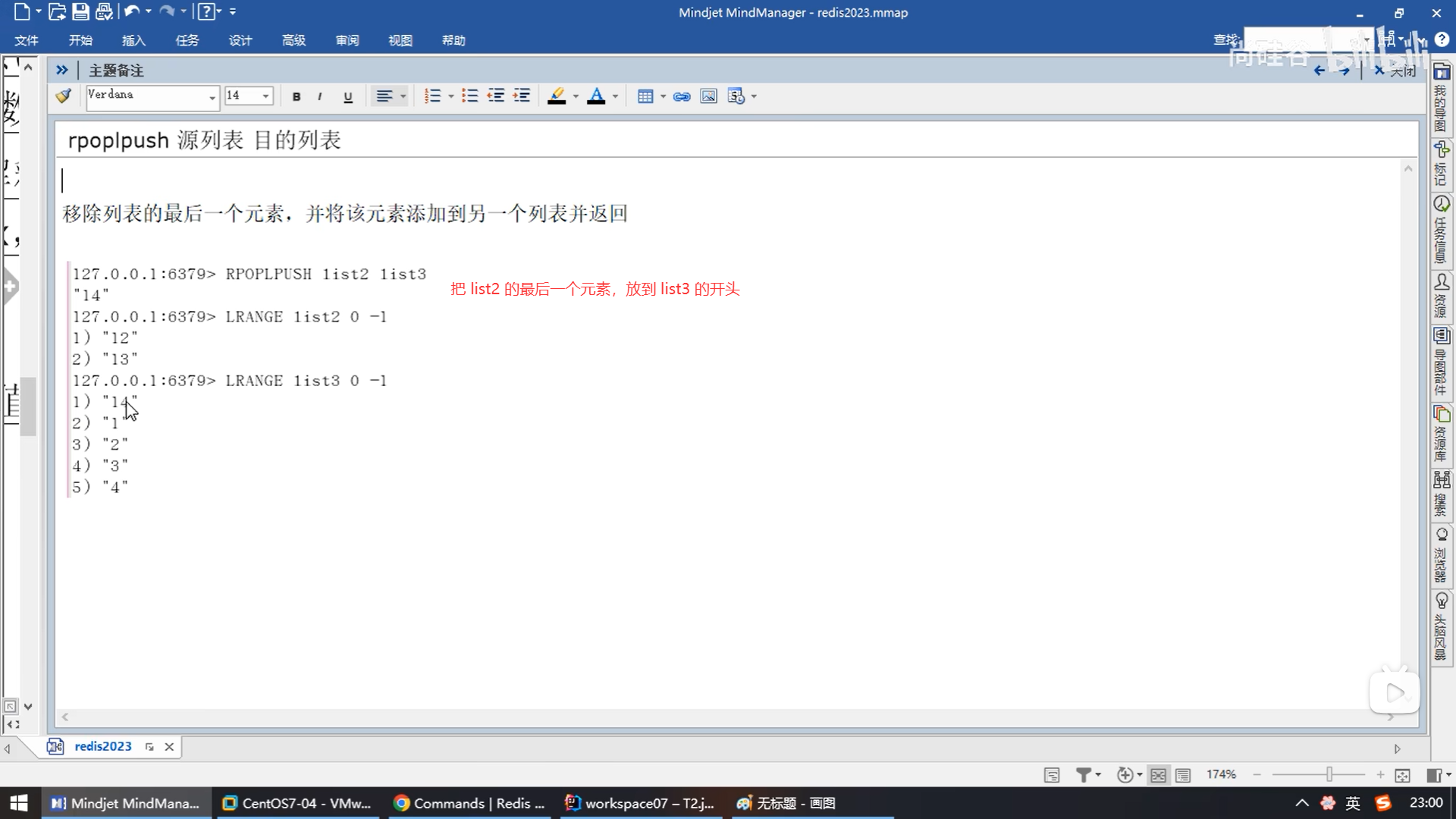This screenshot has height=819, width=1456.
Task: Toggle italic text formatting
Action: click(x=320, y=96)
